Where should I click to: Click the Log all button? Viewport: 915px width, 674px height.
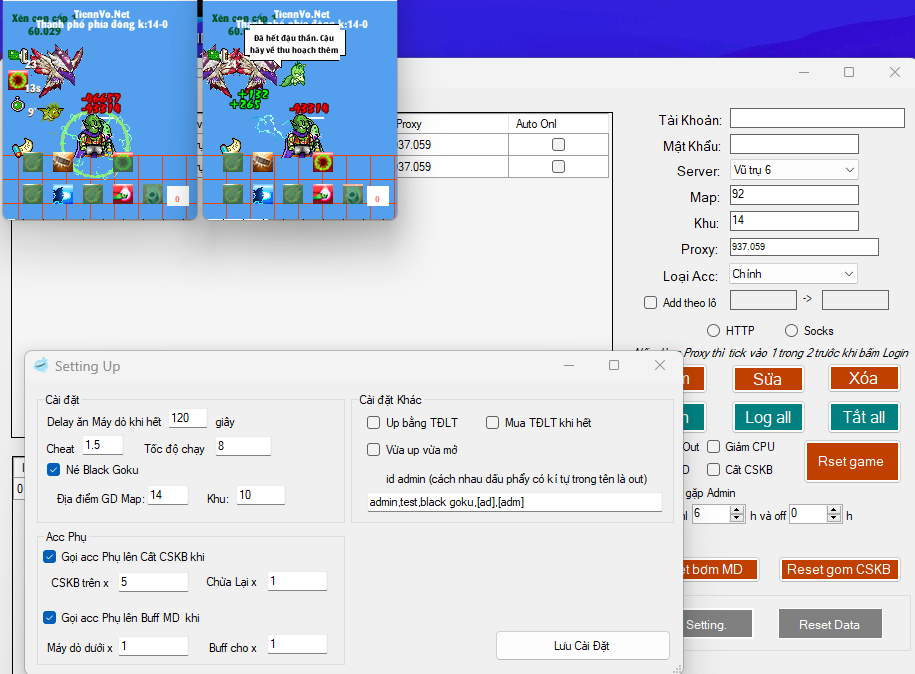[x=768, y=417]
